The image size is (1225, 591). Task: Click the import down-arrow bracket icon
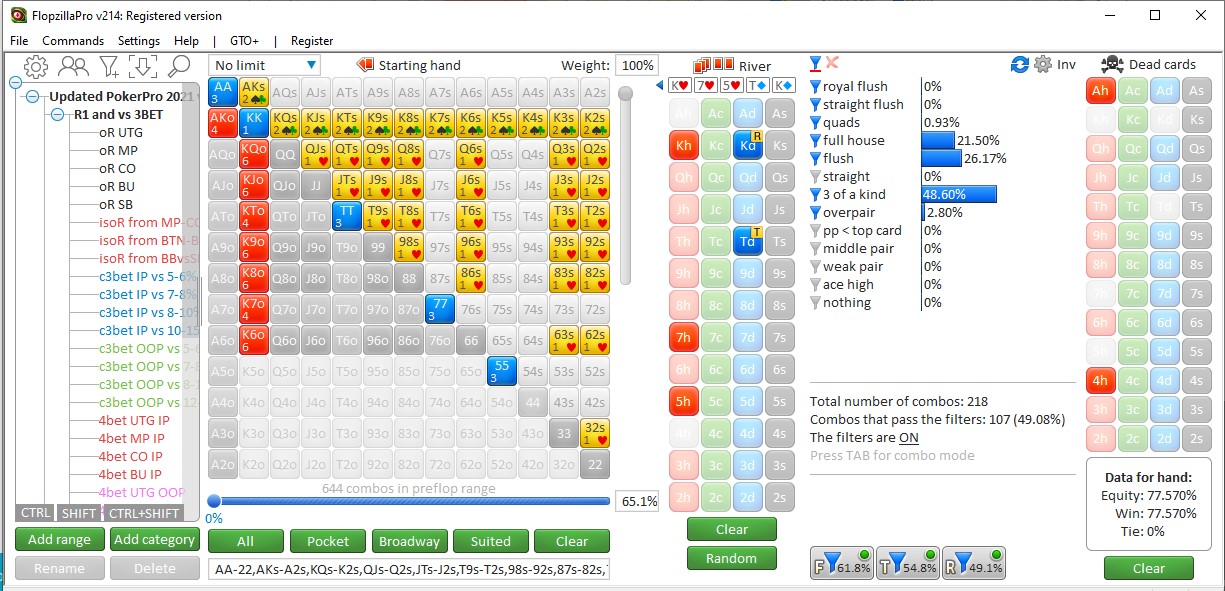click(x=143, y=67)
